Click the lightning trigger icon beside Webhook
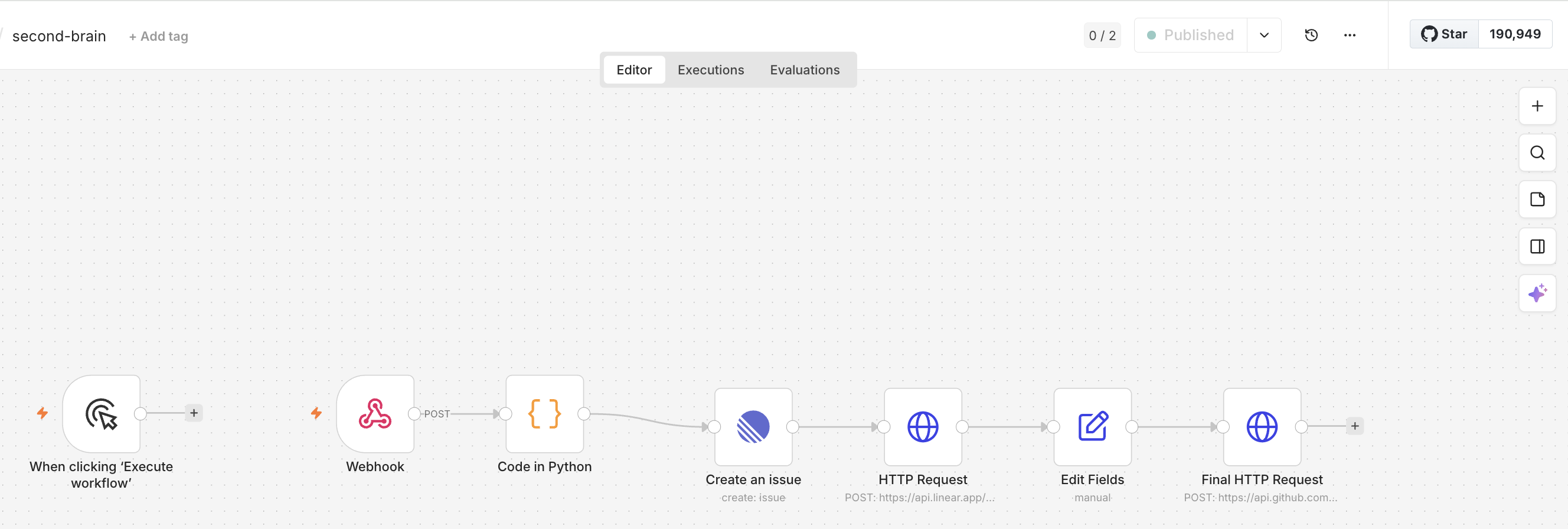1568x529 pixels. (316, 413)
